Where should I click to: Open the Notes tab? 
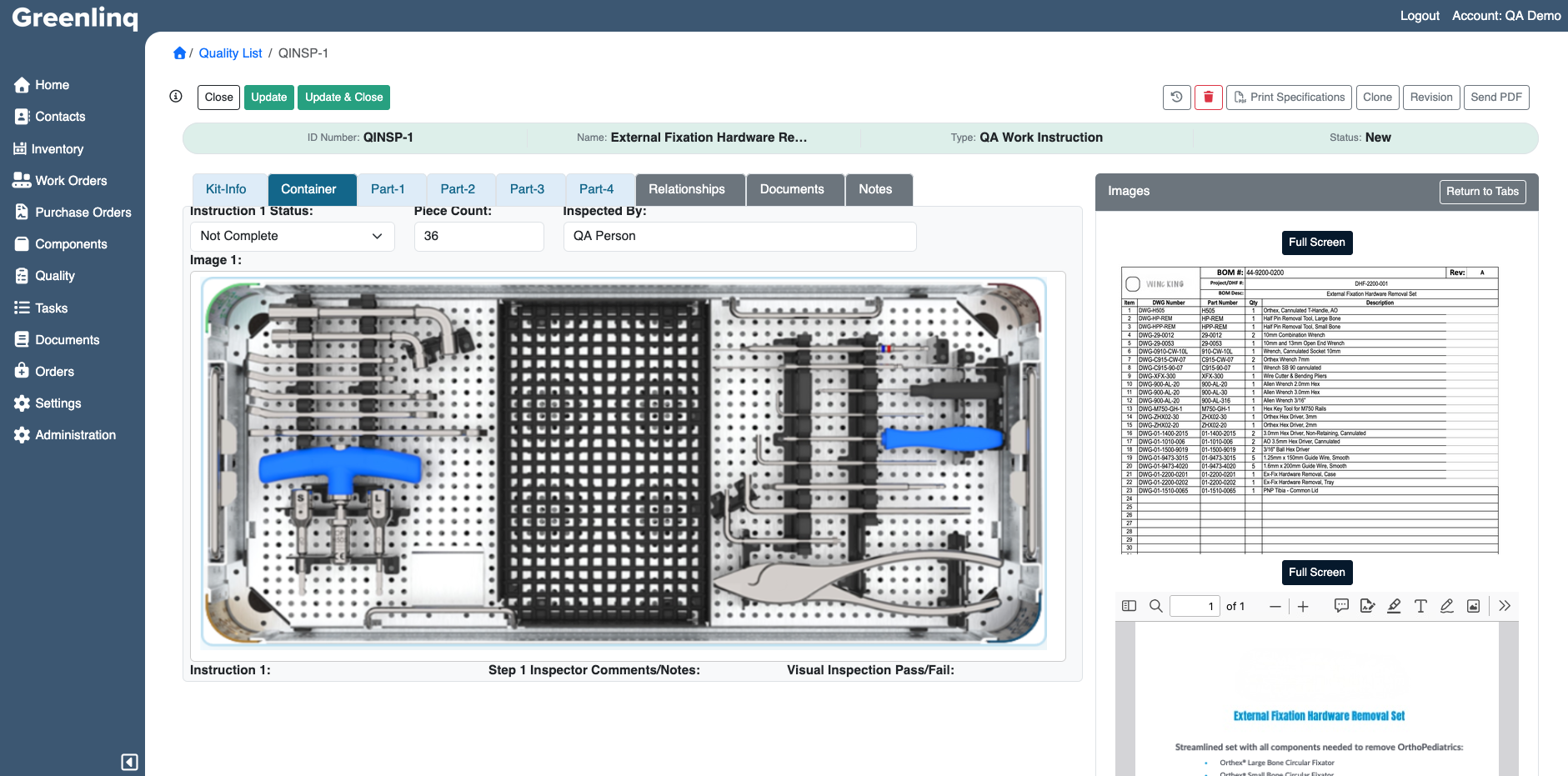(878, 189)
